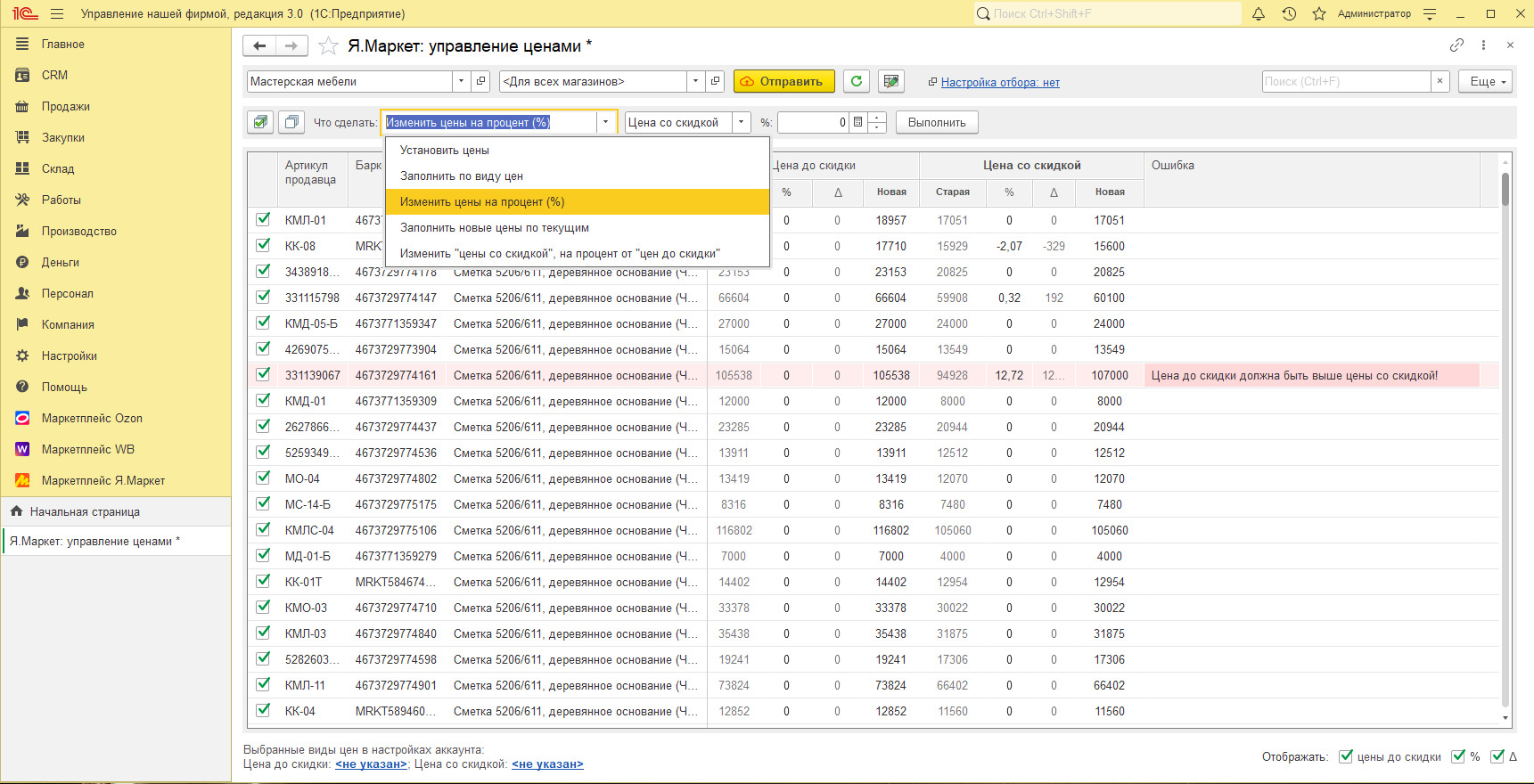Open the Настройка отбора link
Viewport: 1534px width, 784px height.
point(1000,82)
